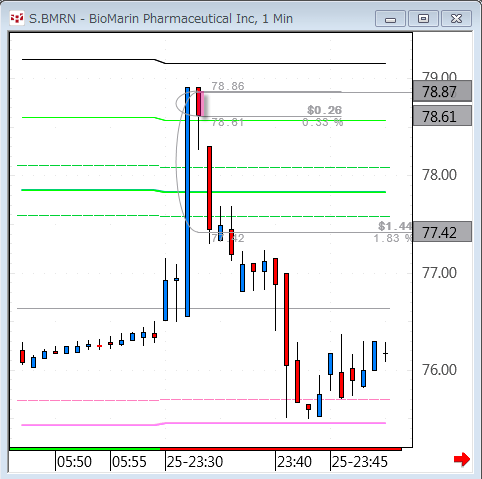Click the red right arrow scroll icon
The height and width of the screenshot is (479, 482).
tap(462, 459)
